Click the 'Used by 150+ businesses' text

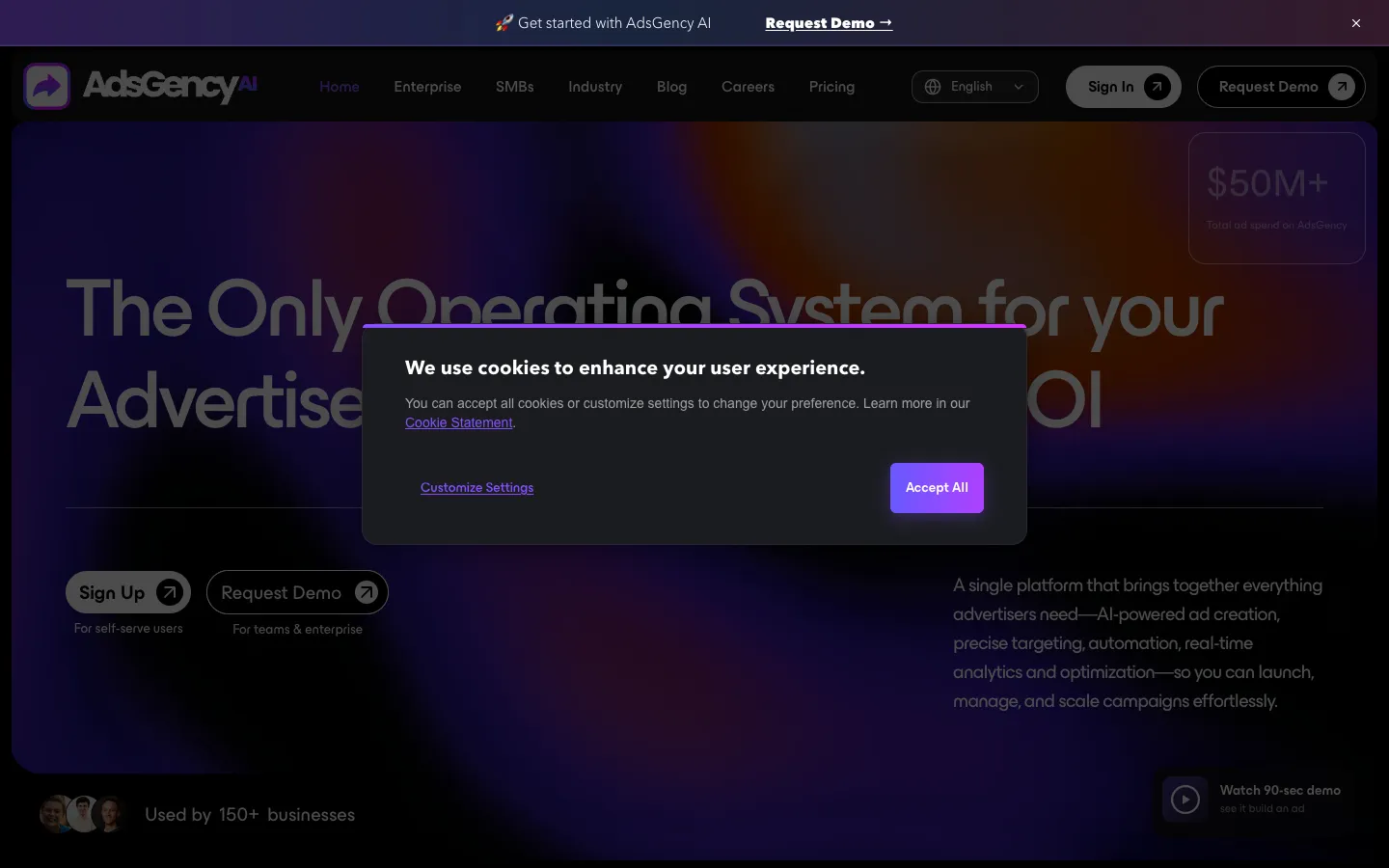tap(250, 815)
